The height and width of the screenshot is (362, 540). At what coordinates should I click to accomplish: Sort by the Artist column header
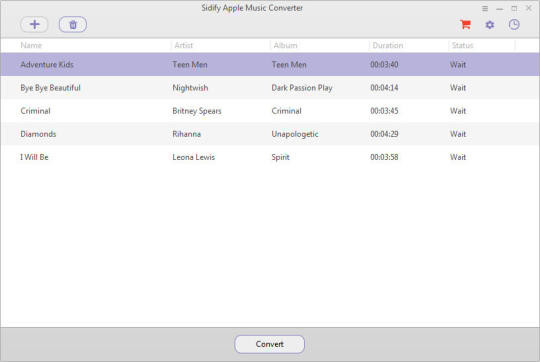coord(184,45)
